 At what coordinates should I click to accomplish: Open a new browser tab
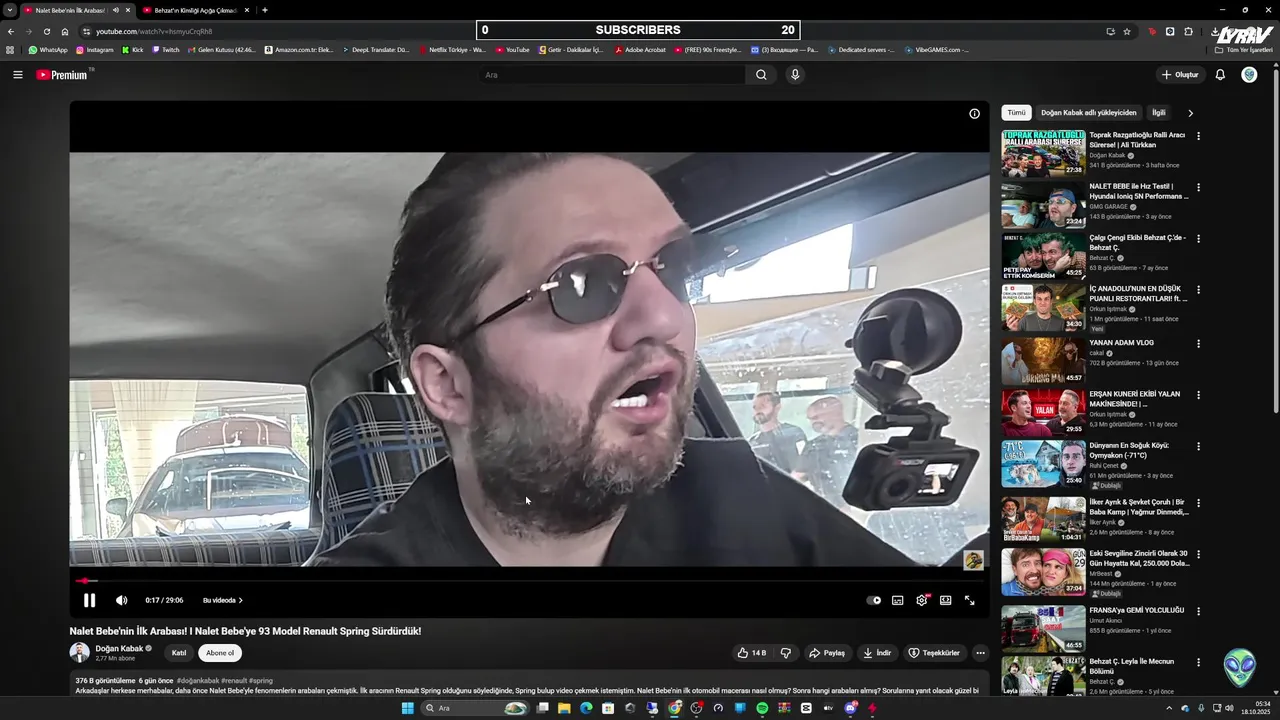click(264, 10)
